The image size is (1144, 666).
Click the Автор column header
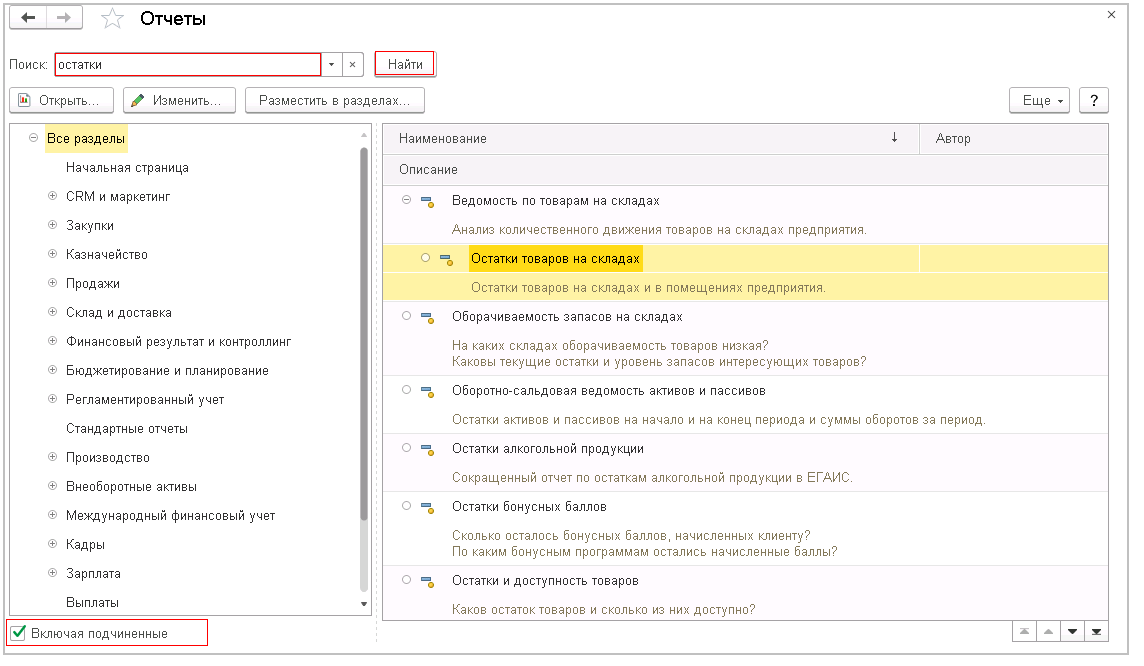pyautogui.click(x=1014, y=139)
